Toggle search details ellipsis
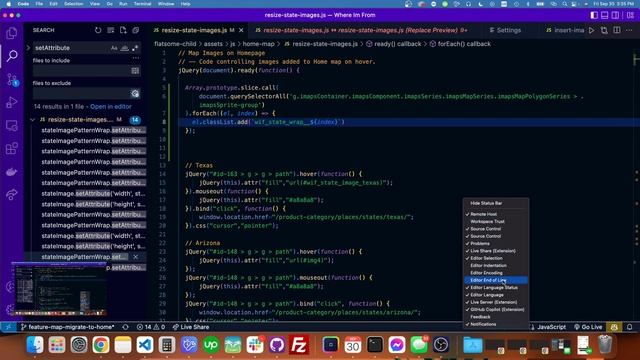The image size is (640, 360). (x=136, y=58)
